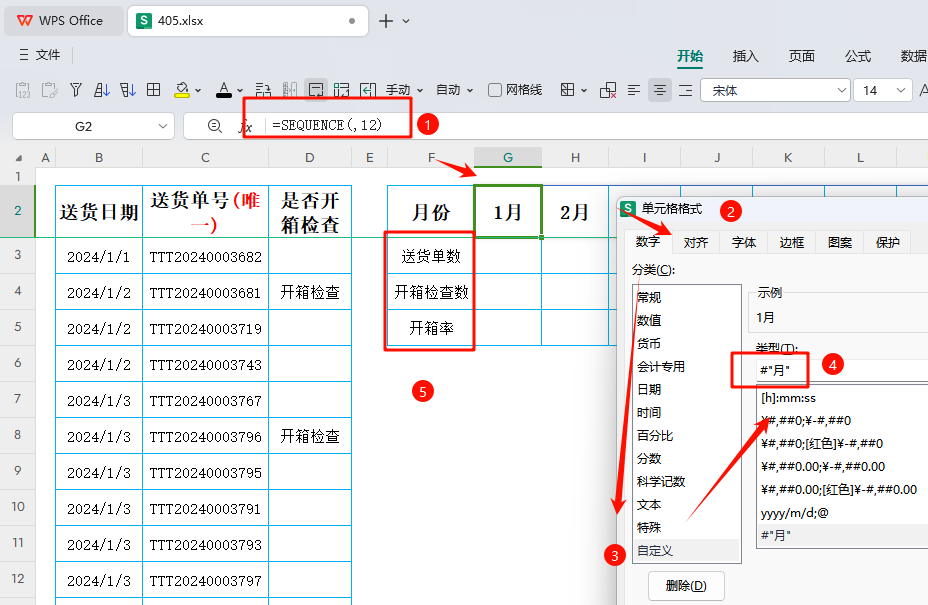Select 自定义 in category list
928x605 pixels.
click(x=687, y=551)
